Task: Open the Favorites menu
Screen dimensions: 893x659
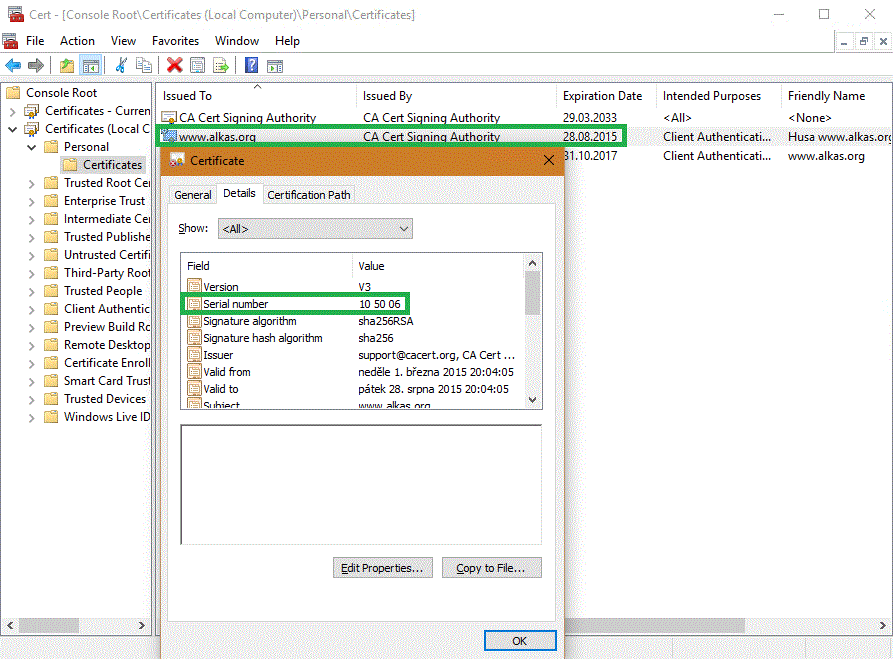Action: [x=175, y=41]
